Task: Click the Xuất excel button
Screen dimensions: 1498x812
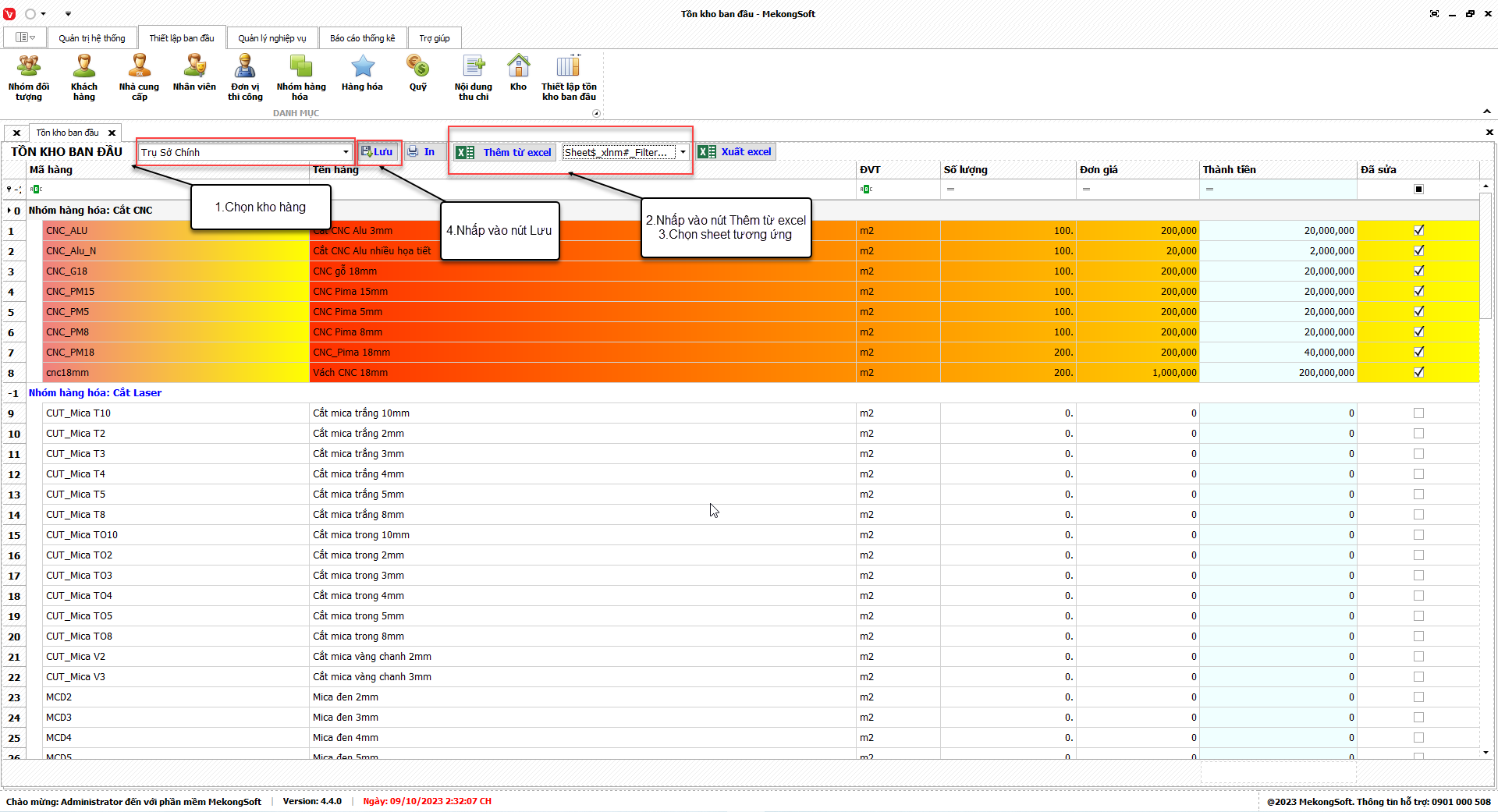Action: click(x=737, y=152)
